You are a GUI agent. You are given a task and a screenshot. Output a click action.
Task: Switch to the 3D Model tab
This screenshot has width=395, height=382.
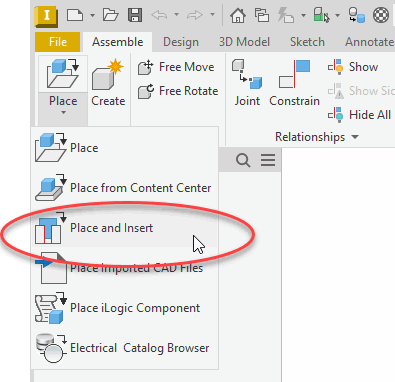[x=244, y=42]
